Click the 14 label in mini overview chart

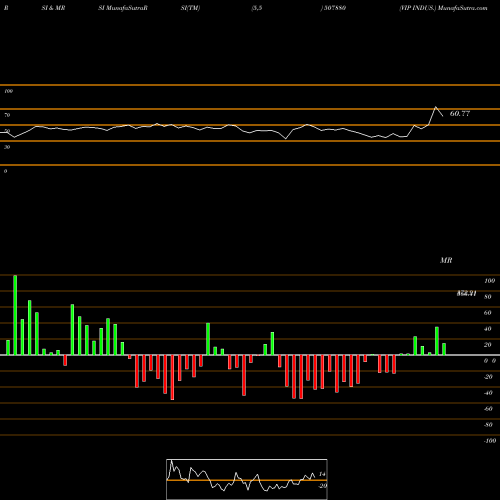tap(322, 474)
